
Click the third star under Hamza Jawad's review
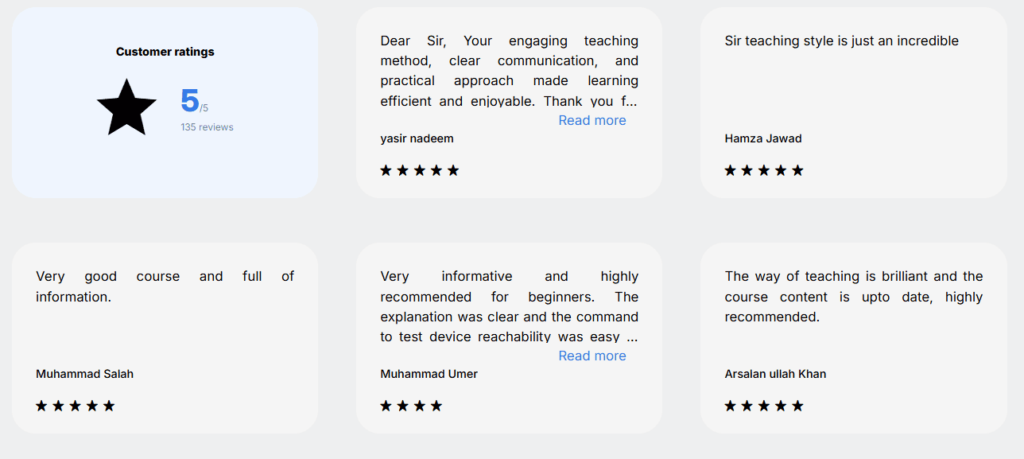[764, 170]
